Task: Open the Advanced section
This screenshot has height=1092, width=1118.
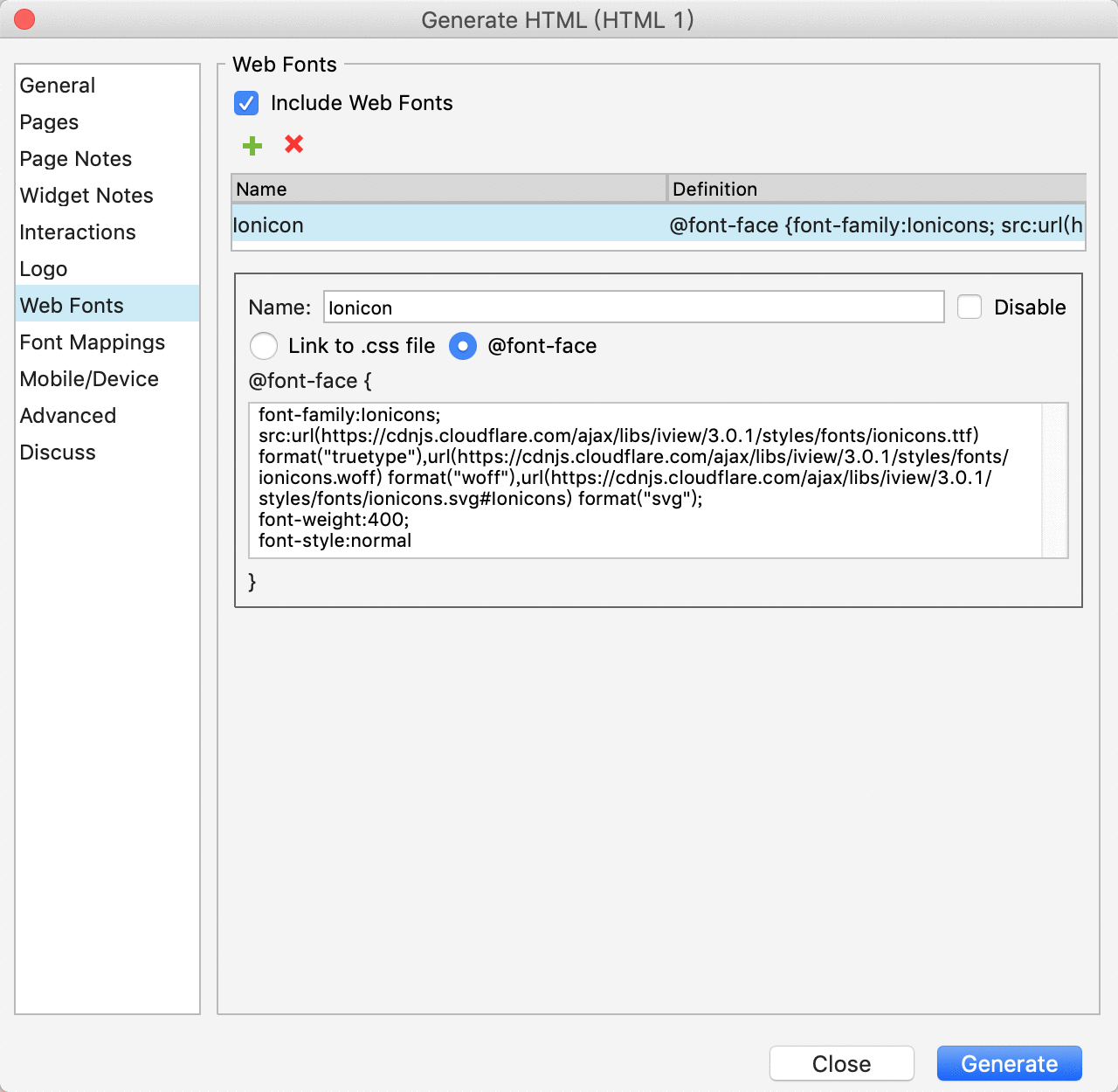Action: click(107, 416)
